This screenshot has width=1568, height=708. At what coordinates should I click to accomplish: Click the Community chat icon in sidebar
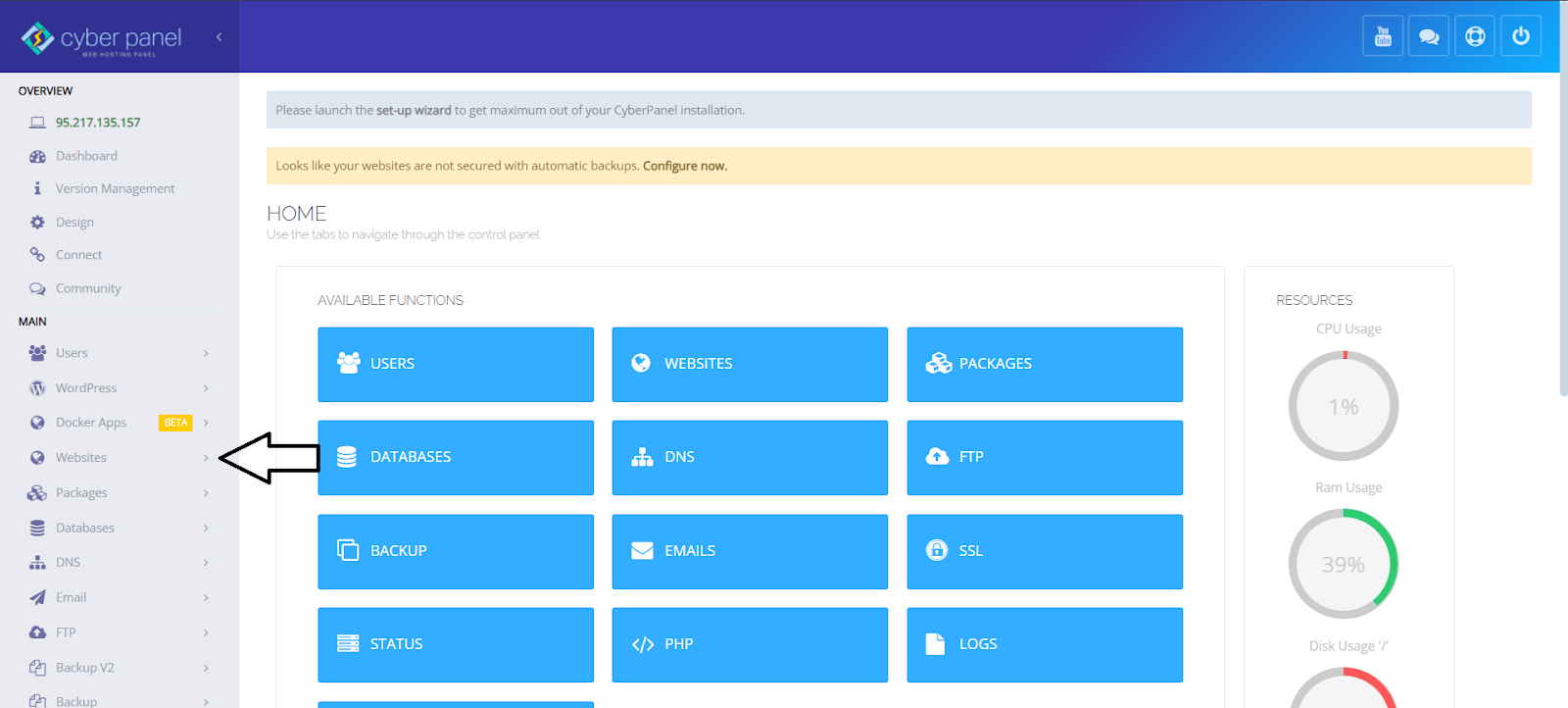pos(37,288)
